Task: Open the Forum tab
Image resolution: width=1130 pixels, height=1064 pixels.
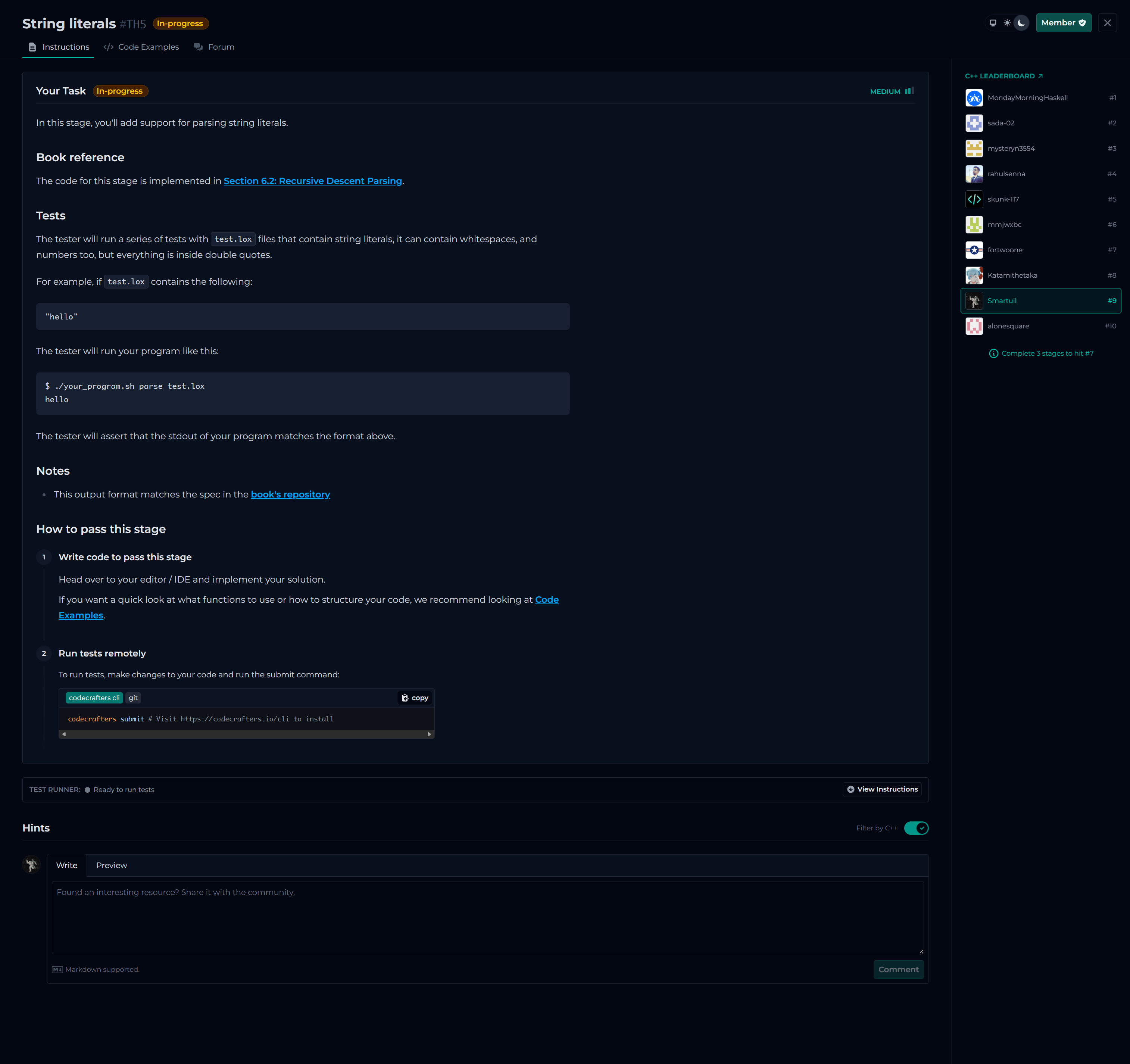Action: point(214,47)
